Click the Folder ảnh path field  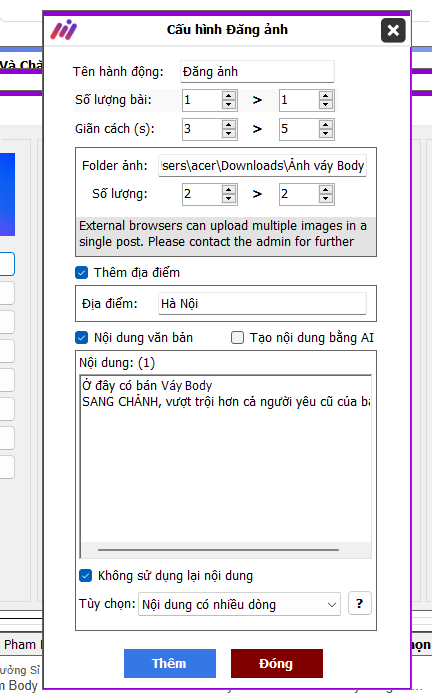tap(262, 166)
